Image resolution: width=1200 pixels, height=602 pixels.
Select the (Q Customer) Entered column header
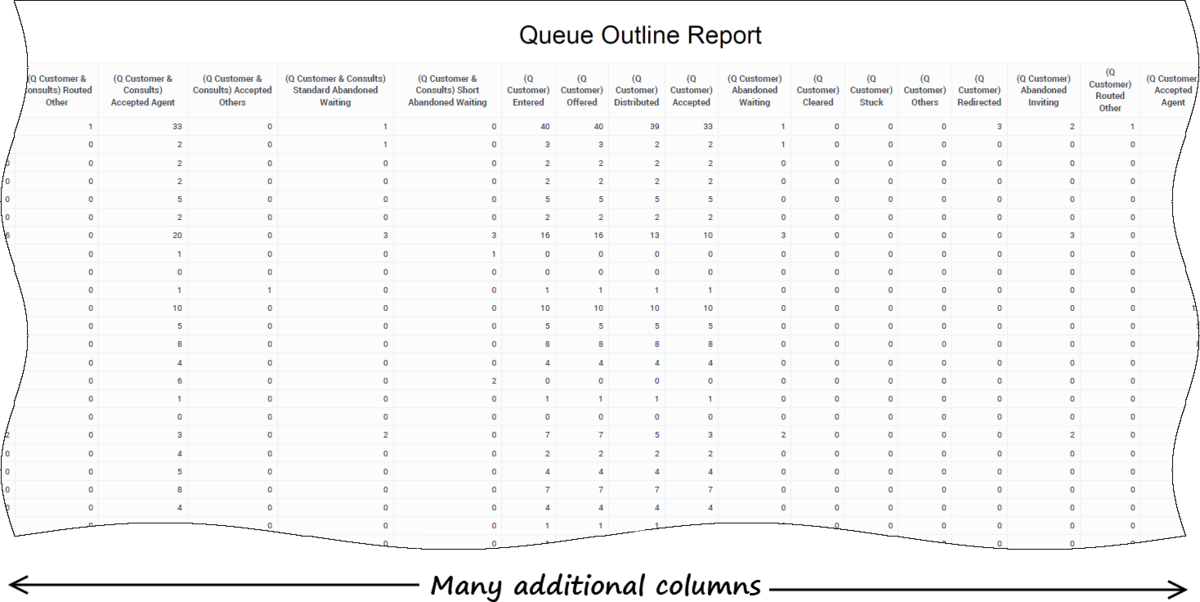pyautogui.click(x=528, y=90)
